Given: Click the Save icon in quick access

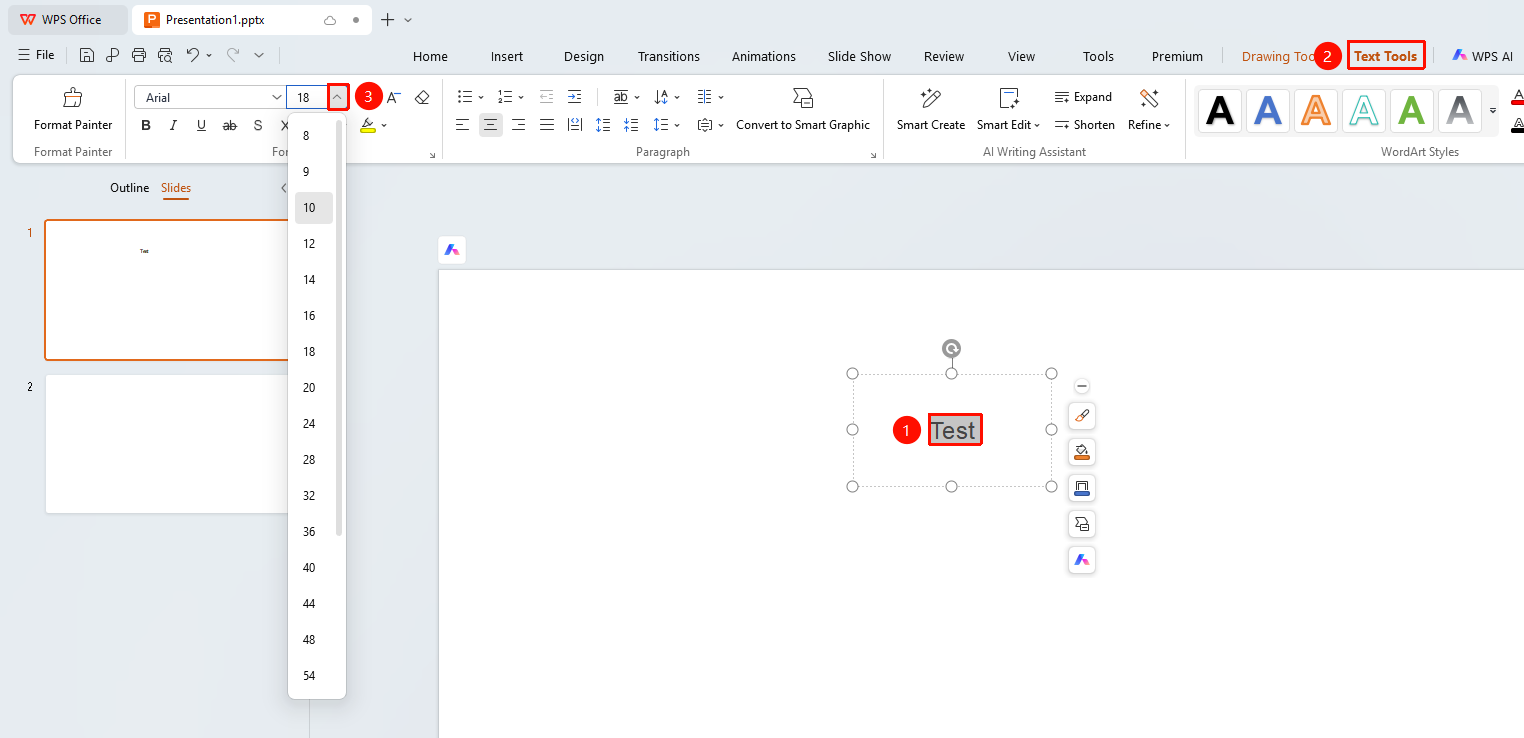Looking at the screenshot, I should (x=87, y=56).
